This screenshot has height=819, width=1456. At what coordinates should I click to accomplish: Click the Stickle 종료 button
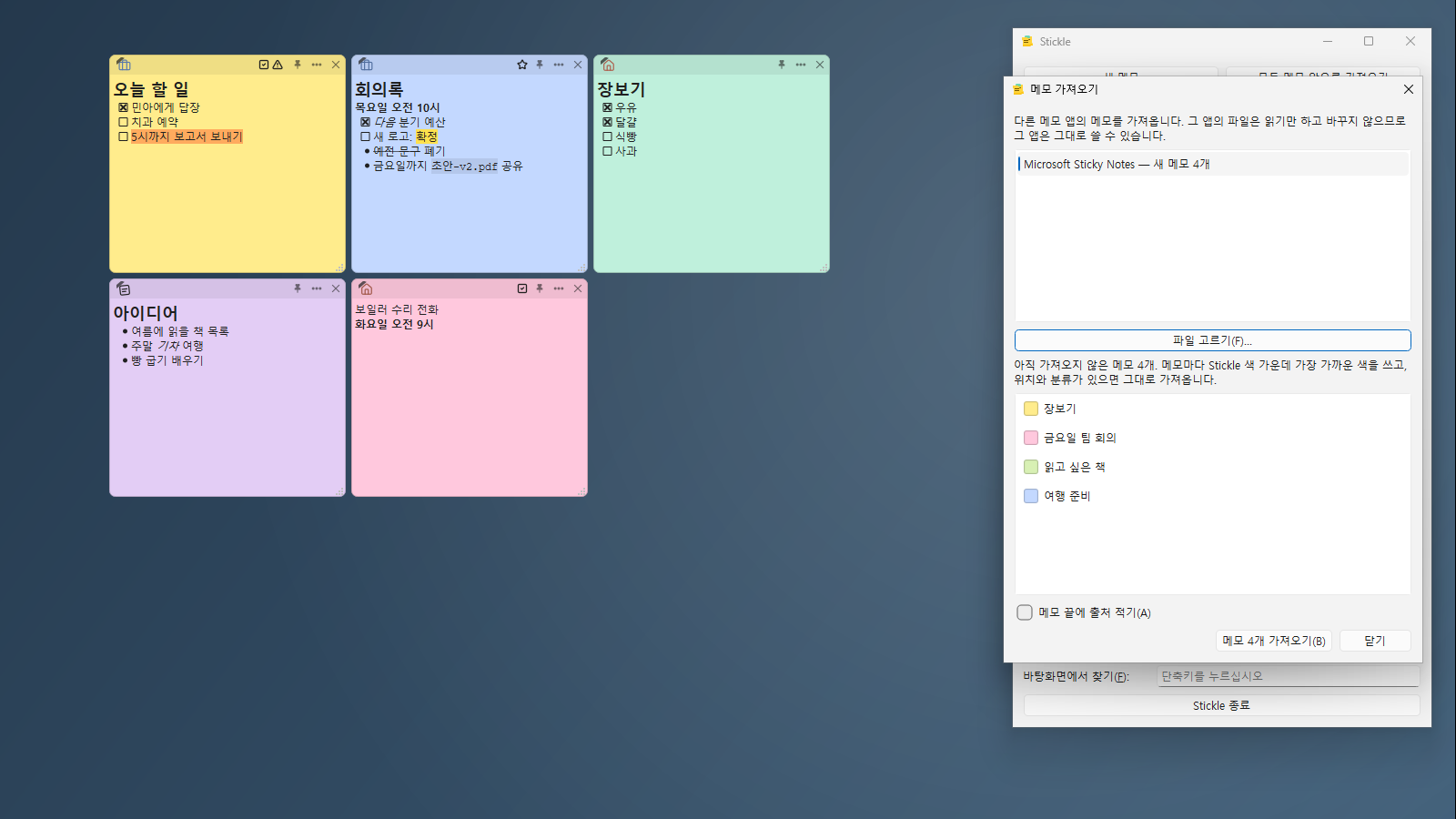pos(1221,705)
